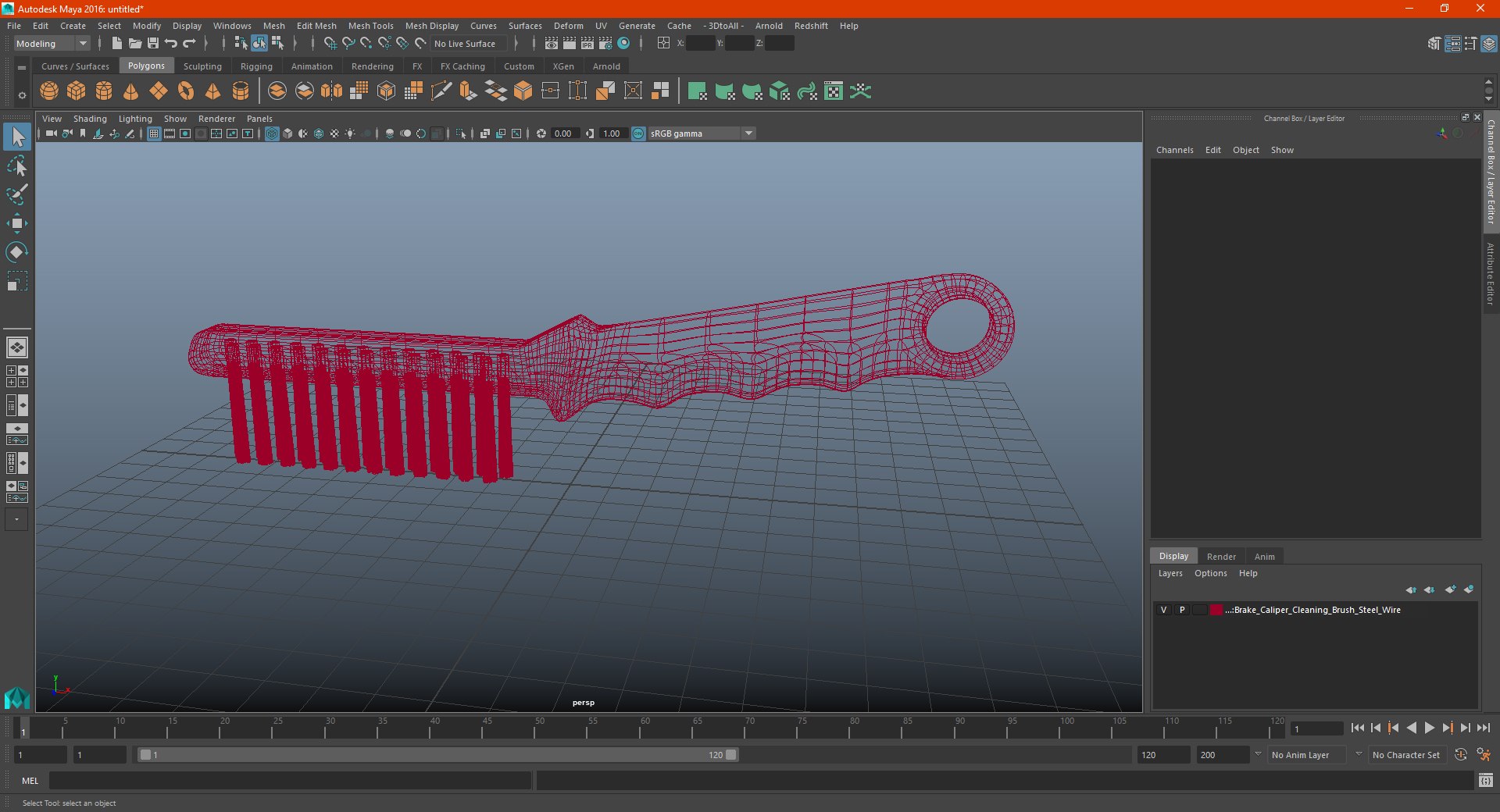Click the Mirror shelf icon
The width and height of the screenshot is (1500, 812).
(332, 91)
